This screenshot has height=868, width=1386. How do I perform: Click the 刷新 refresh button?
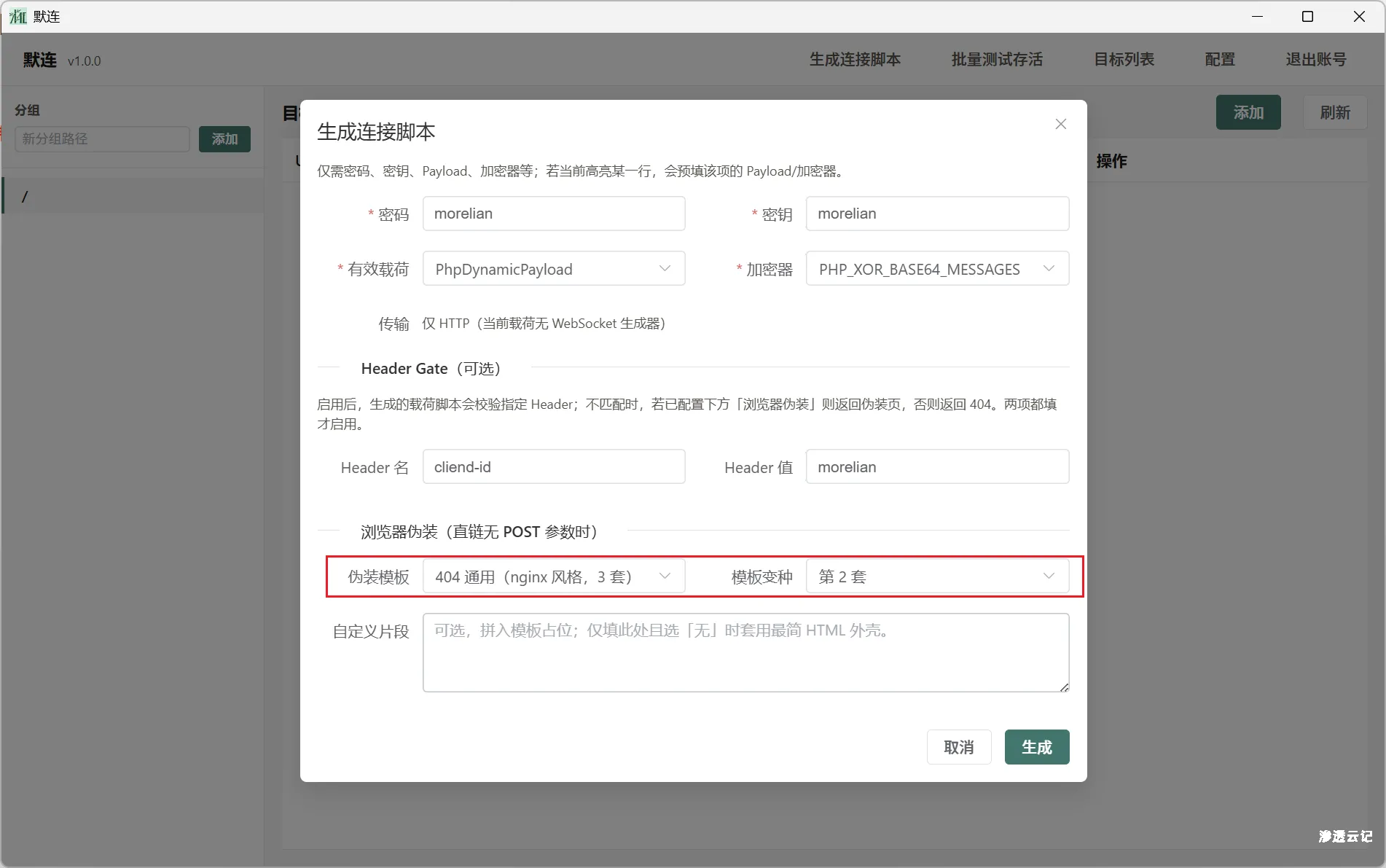(x=1335, y=112)
